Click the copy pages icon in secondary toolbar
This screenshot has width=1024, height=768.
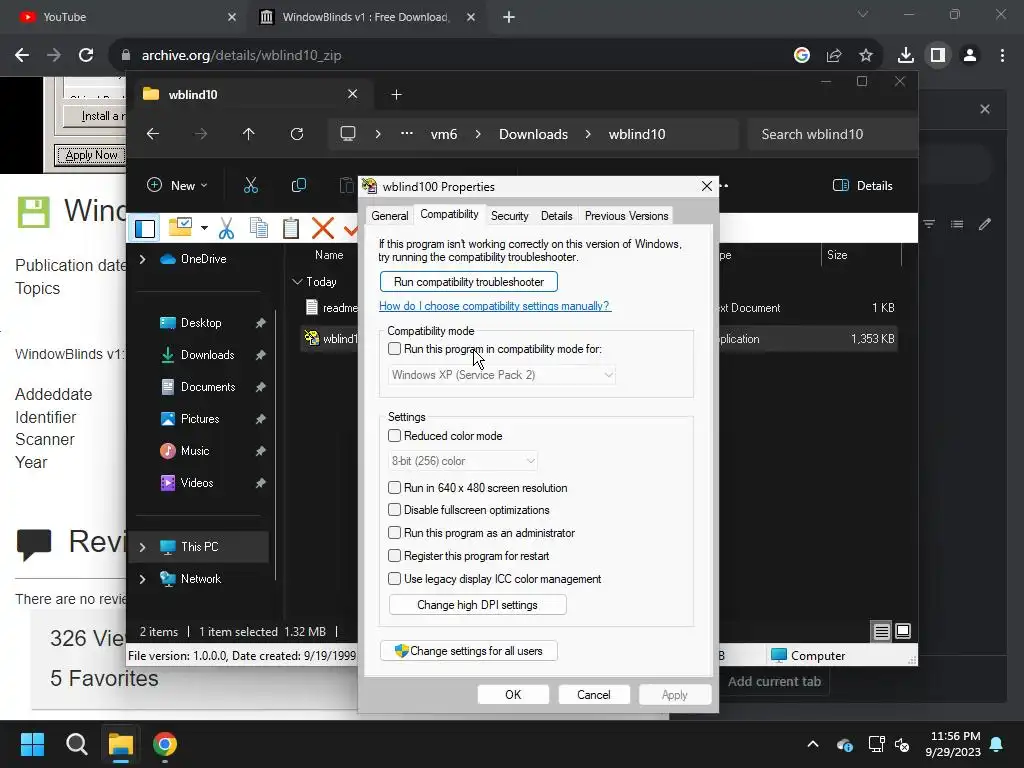point(259,228)
